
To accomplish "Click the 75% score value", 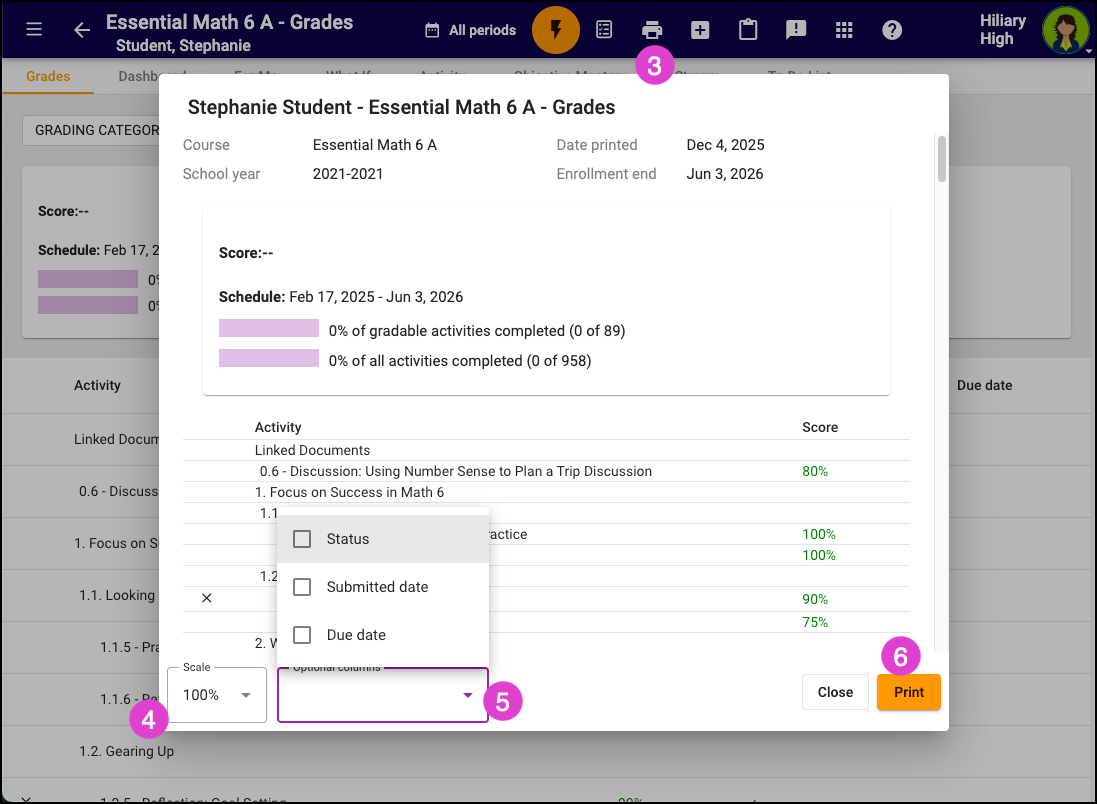I will pos(814,622).
